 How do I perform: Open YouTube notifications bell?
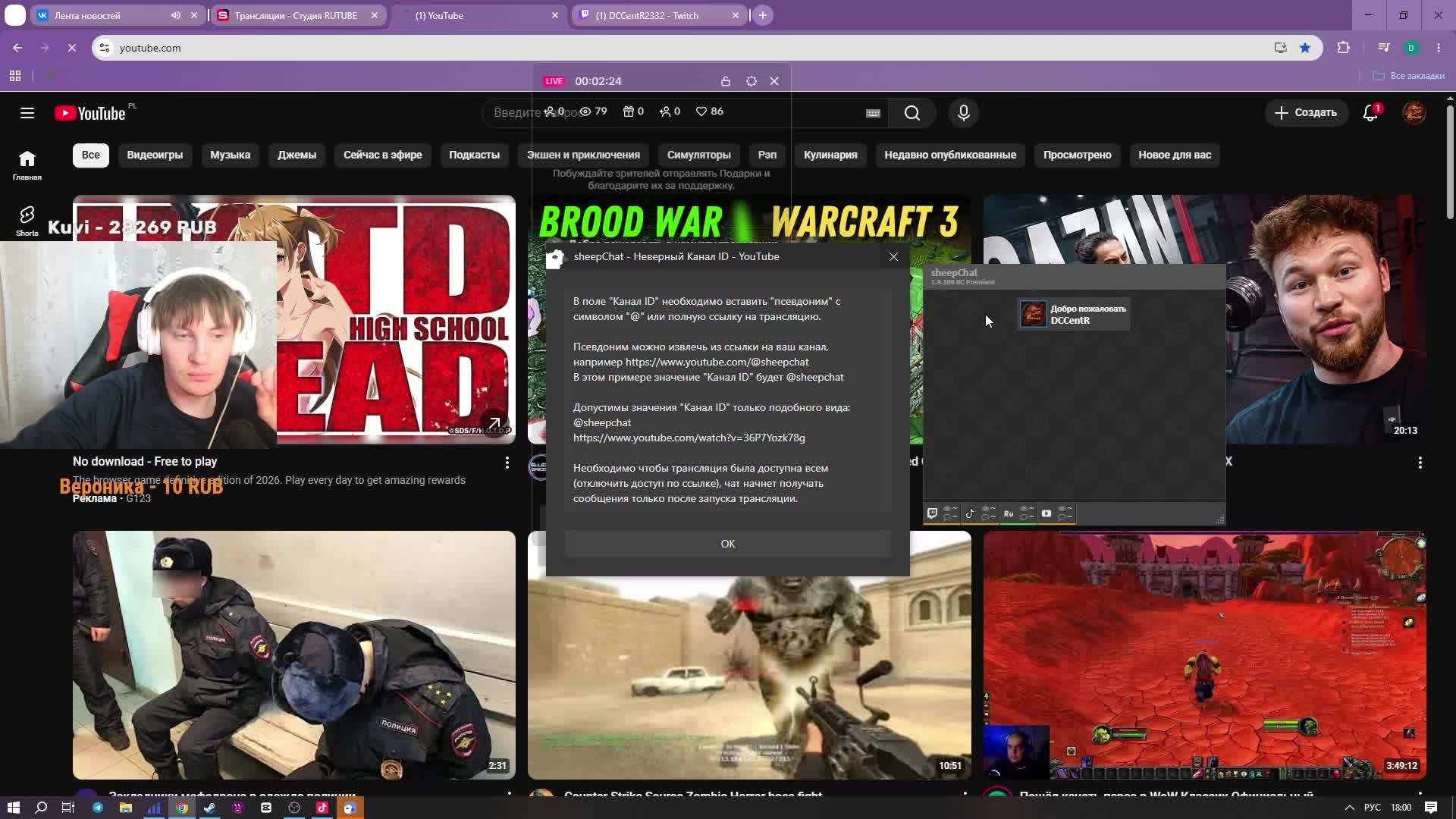click(1370, 113)
